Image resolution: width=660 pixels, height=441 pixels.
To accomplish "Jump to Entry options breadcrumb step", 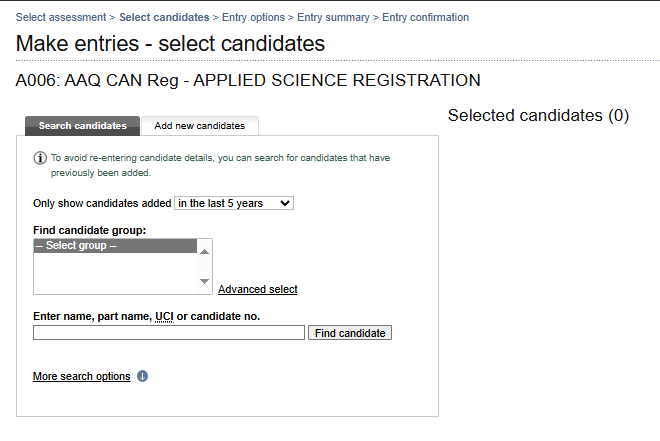I will pyautogui.click(x=254, y=18).
